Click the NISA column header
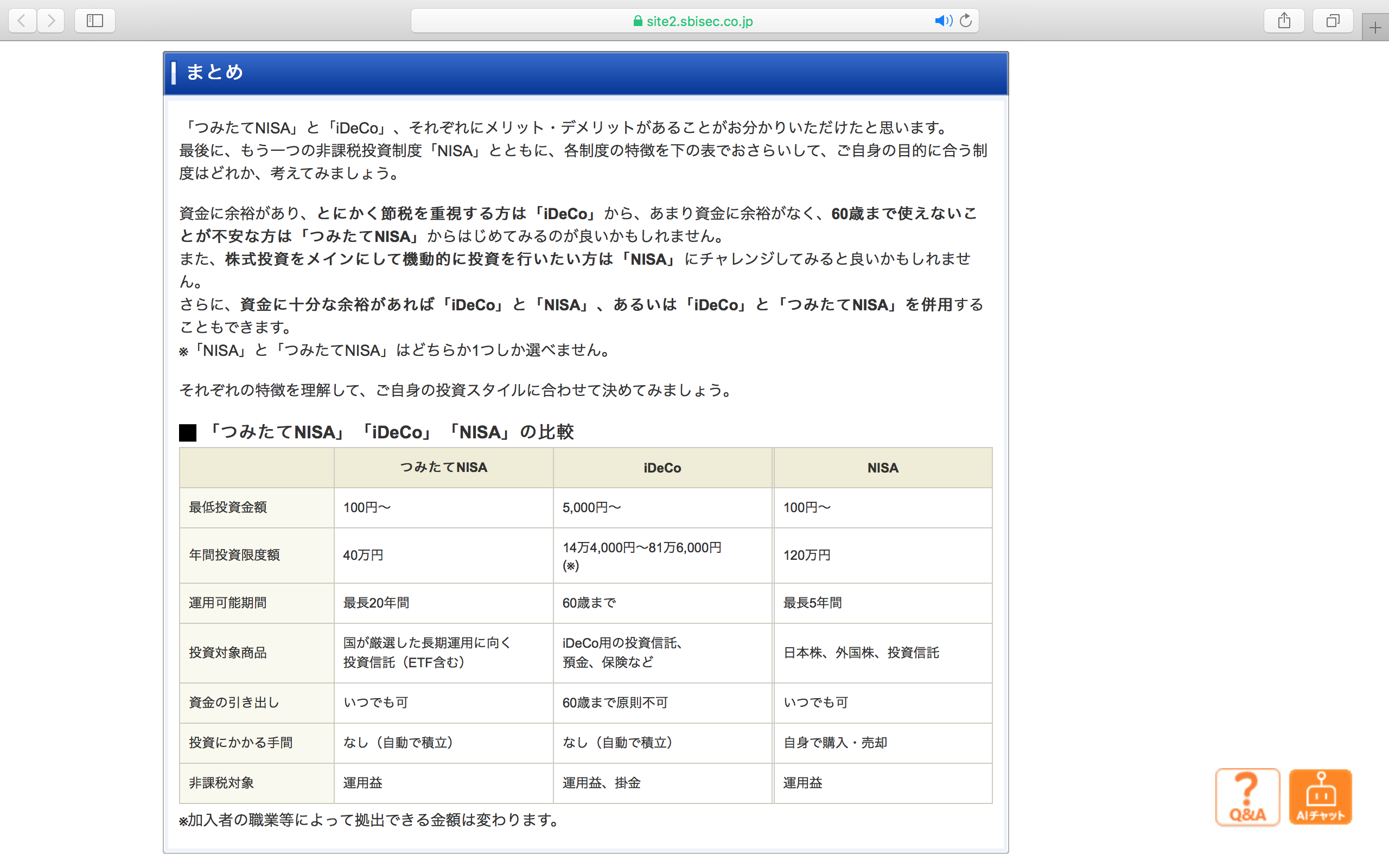 pyautogui.click(x=883, y=467)
